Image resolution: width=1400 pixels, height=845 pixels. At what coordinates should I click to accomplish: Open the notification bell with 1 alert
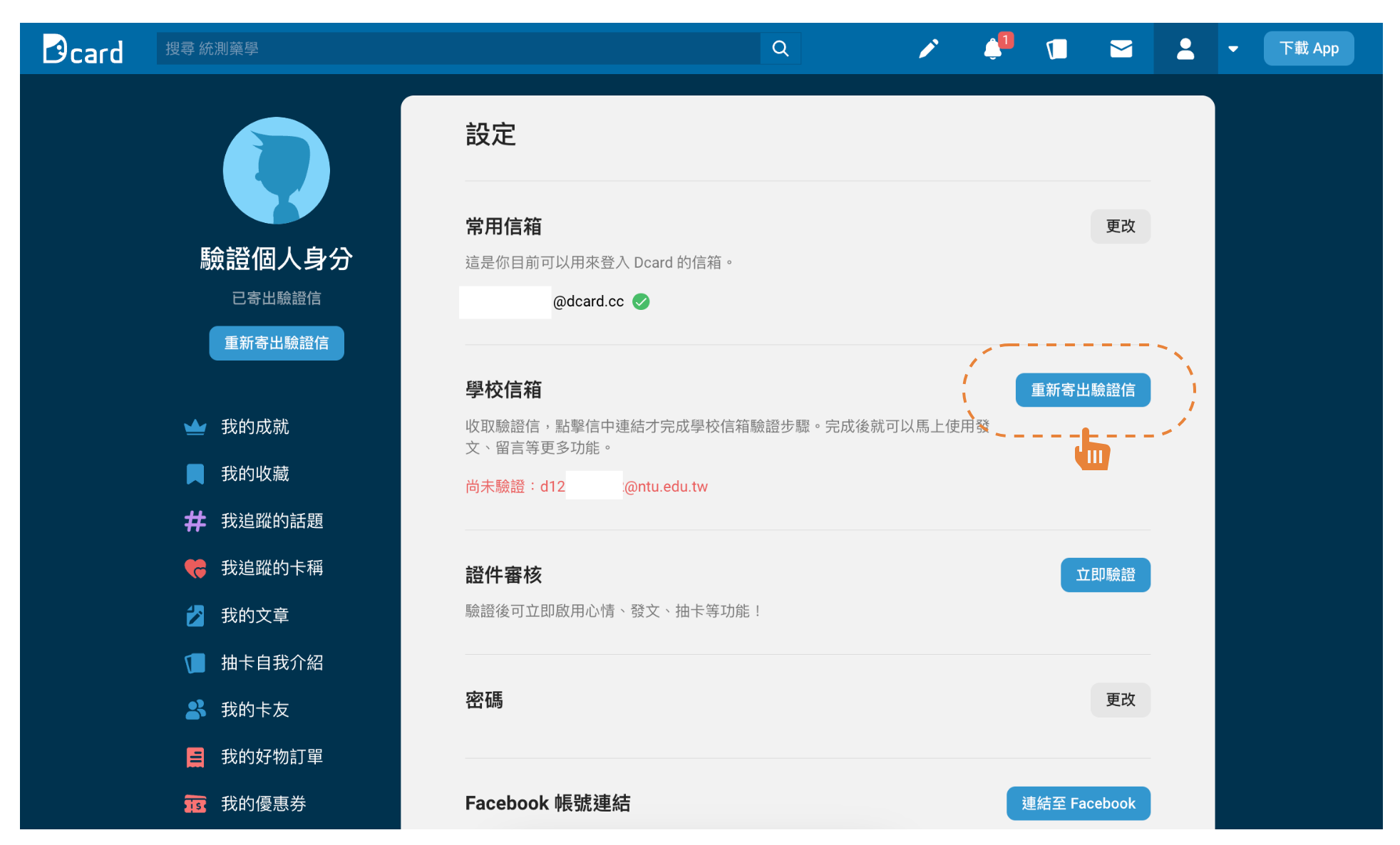click(992, 48)
